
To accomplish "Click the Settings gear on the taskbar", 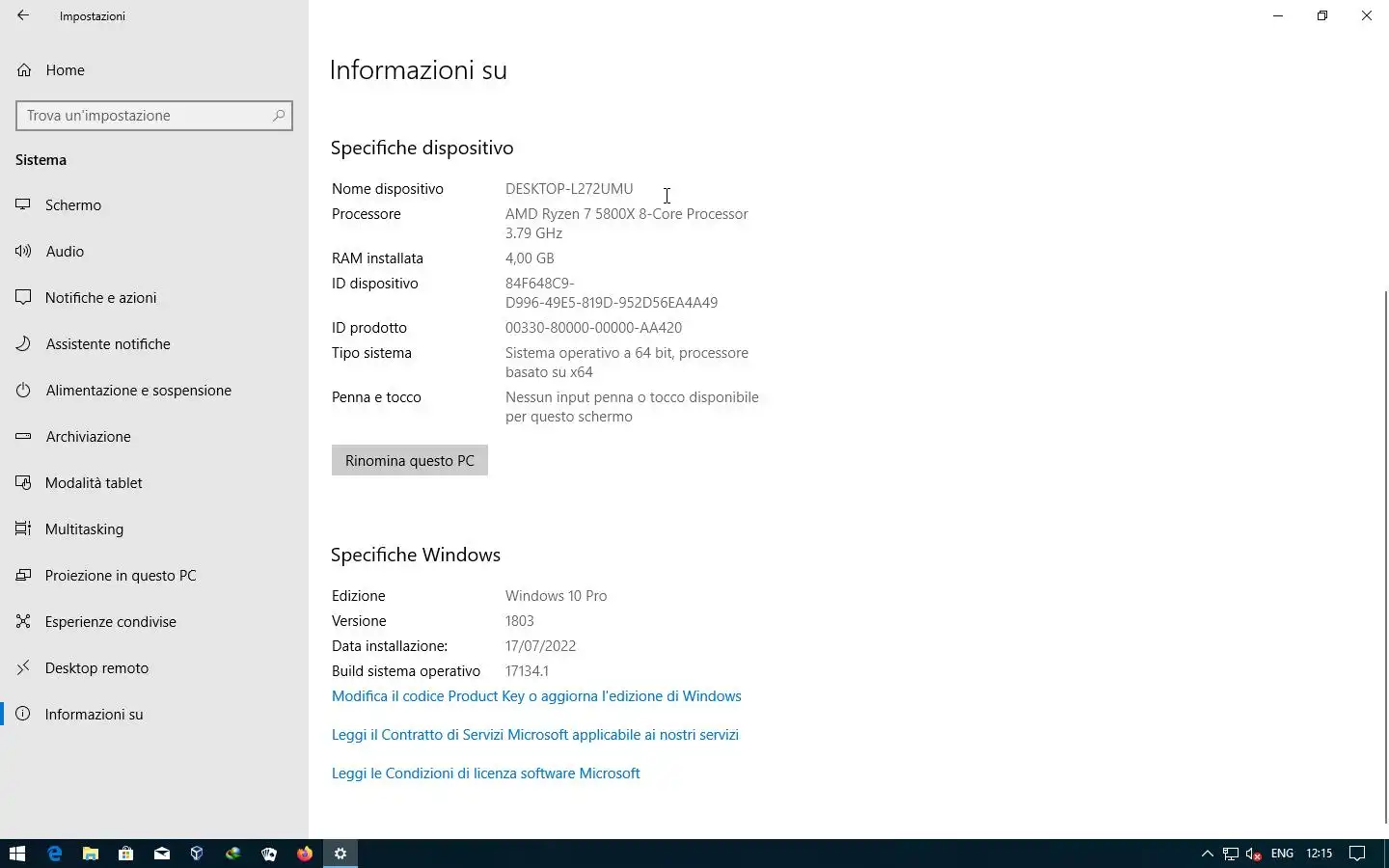I will (340, 854).
